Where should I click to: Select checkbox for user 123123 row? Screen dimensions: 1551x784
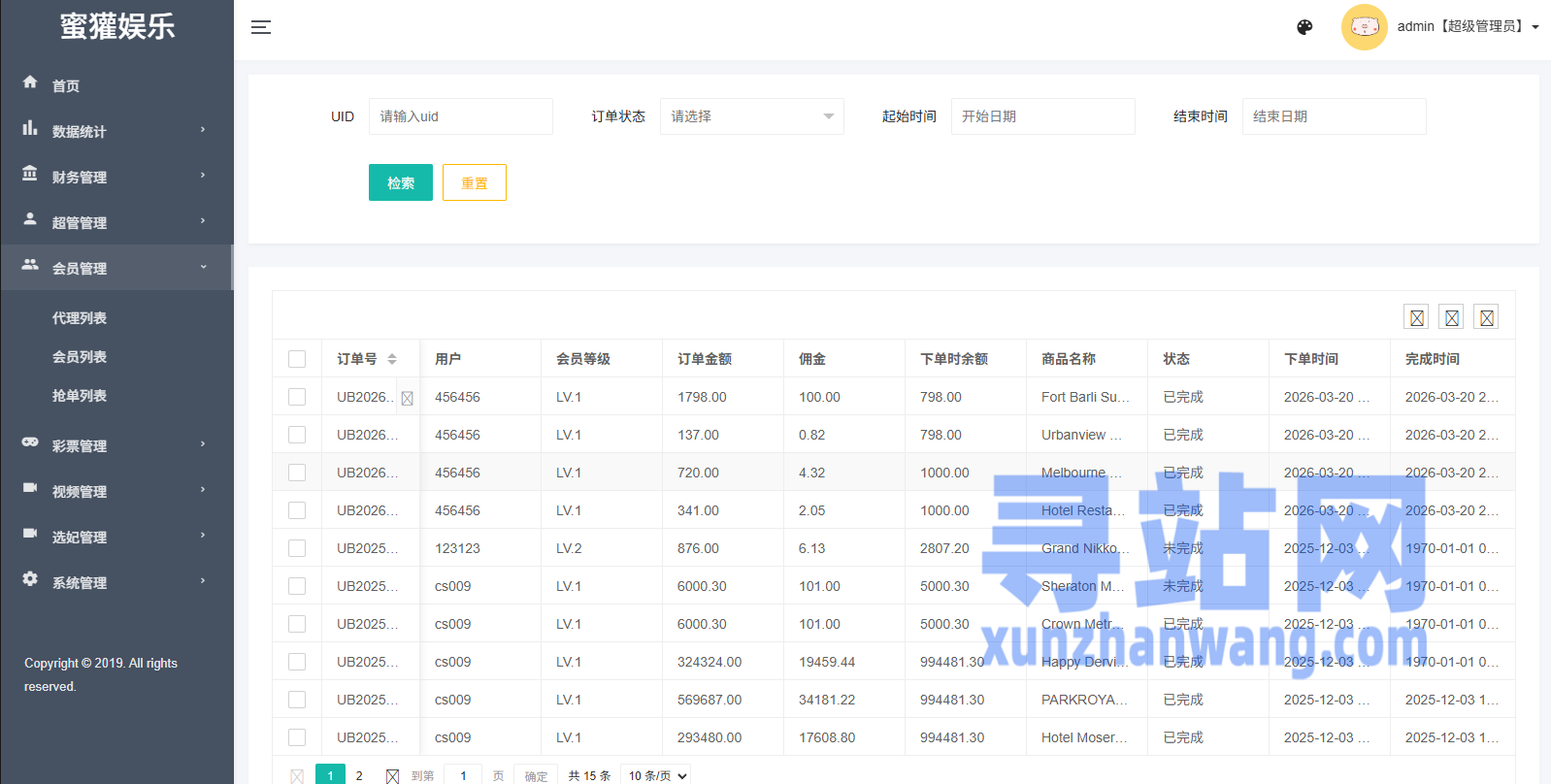[x=297, y=548]
